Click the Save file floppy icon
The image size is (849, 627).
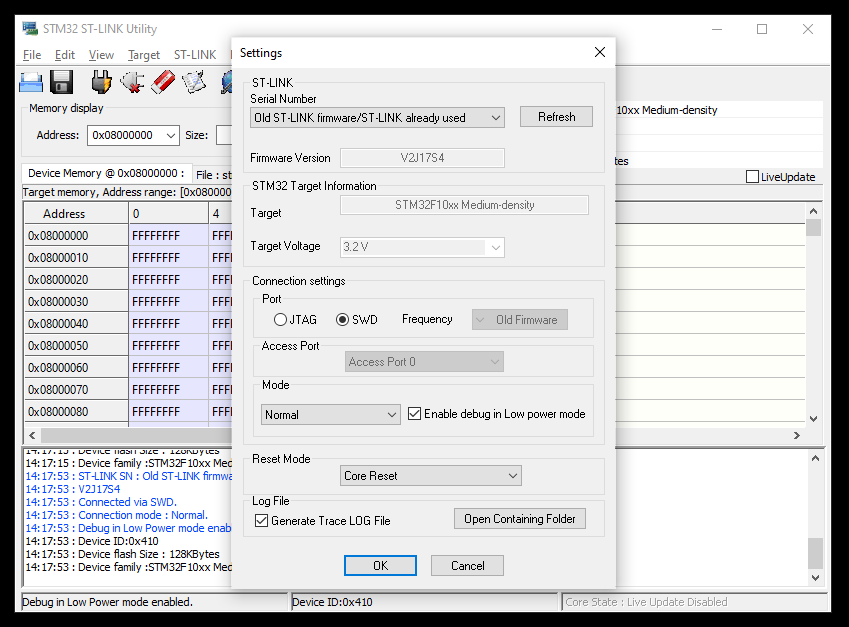point(62,82)
